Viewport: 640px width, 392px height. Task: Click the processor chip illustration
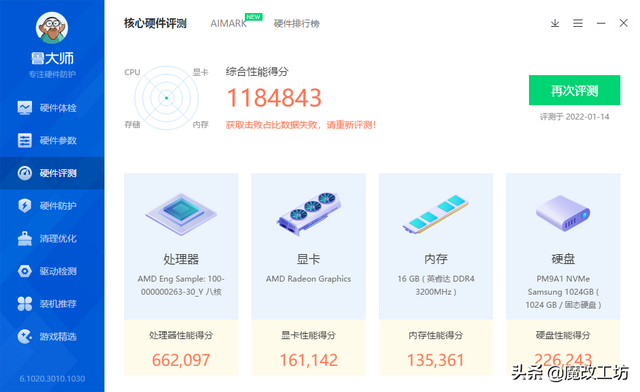click(181, 214)
